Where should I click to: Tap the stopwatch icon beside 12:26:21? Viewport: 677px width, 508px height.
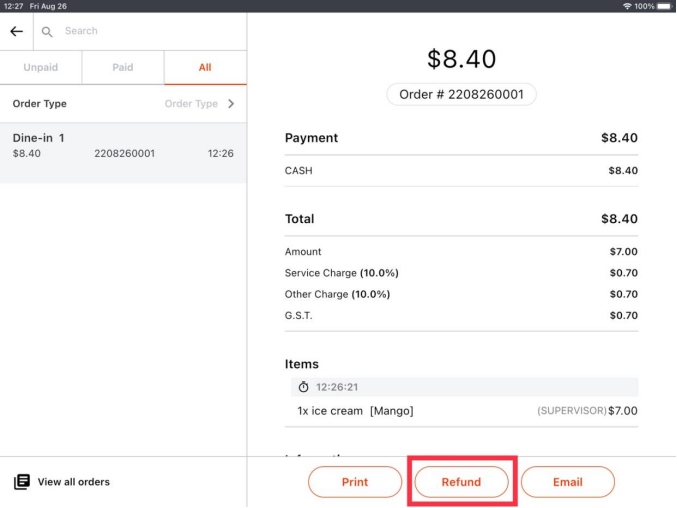(304, 387)
